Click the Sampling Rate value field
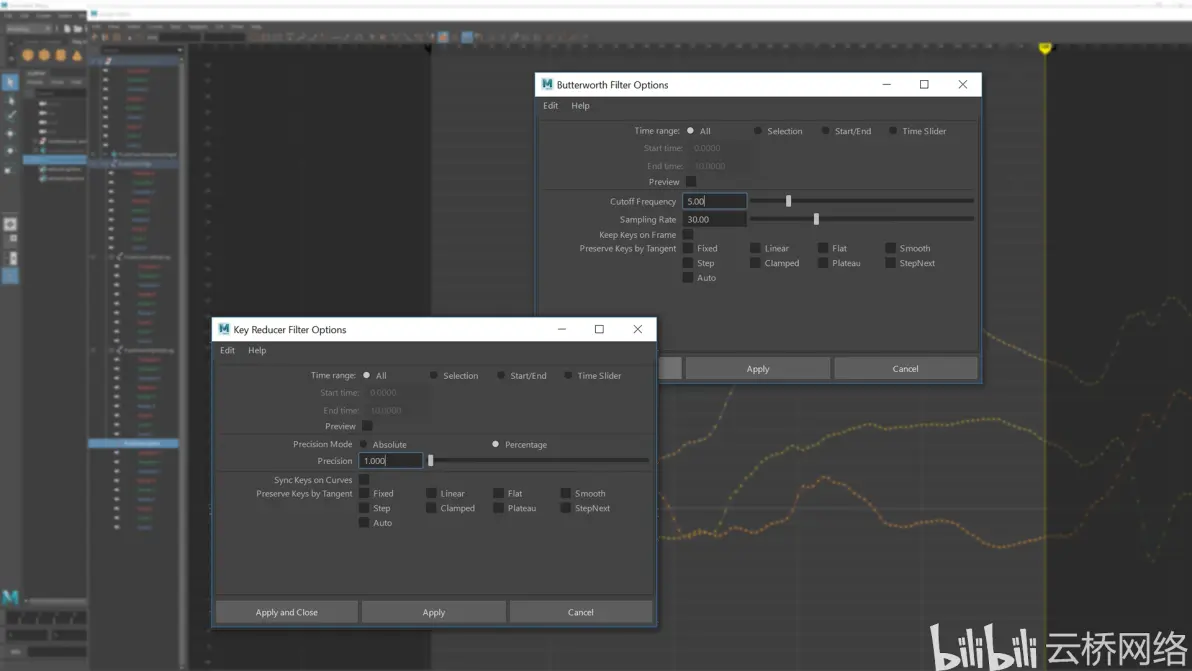 (715, 220)
